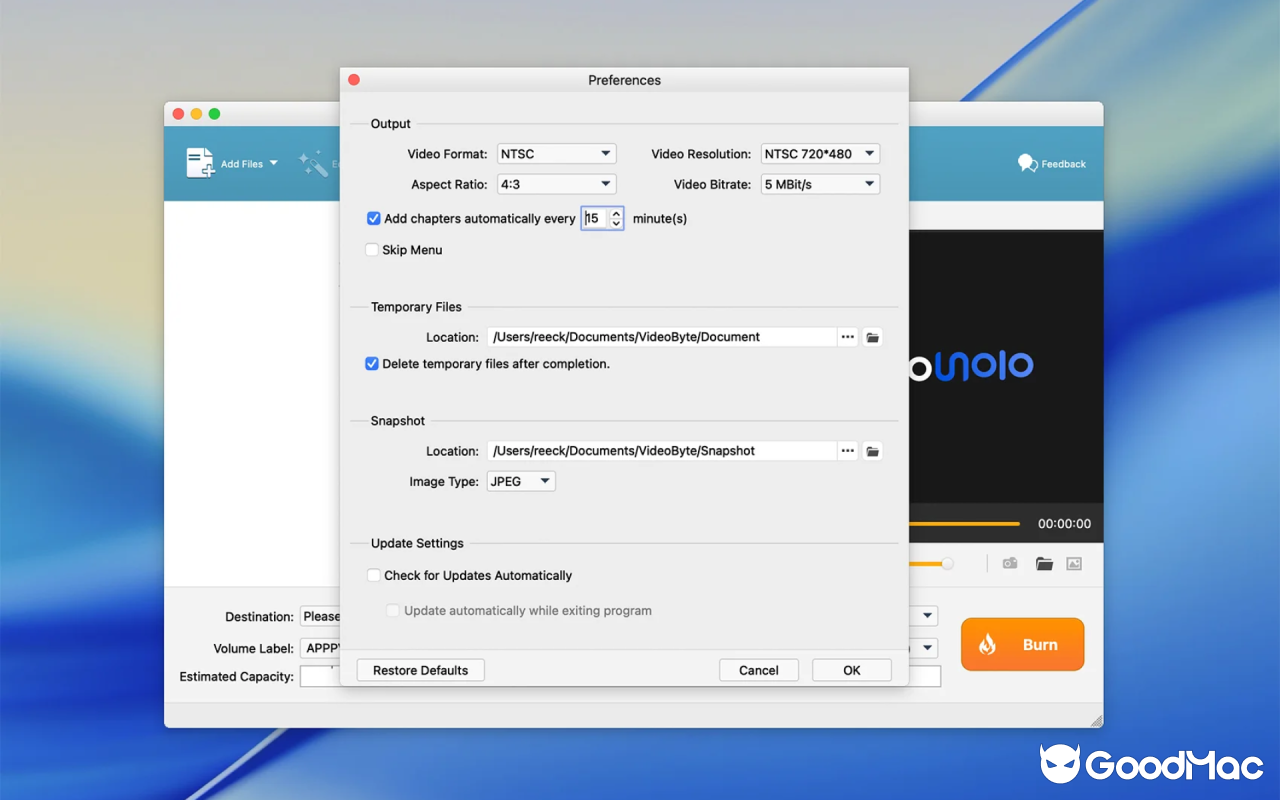Uncheck Delete temporary files after completion
Viewport: 1280px width, 800px height.
point(372,364)
